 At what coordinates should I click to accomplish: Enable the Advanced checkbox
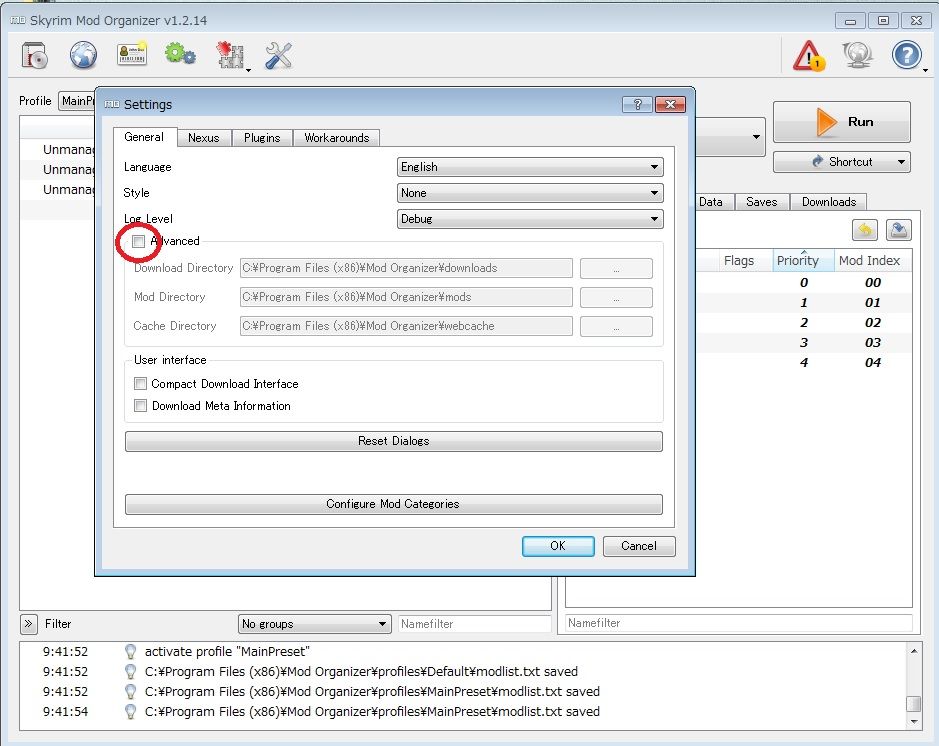[138, 241]
